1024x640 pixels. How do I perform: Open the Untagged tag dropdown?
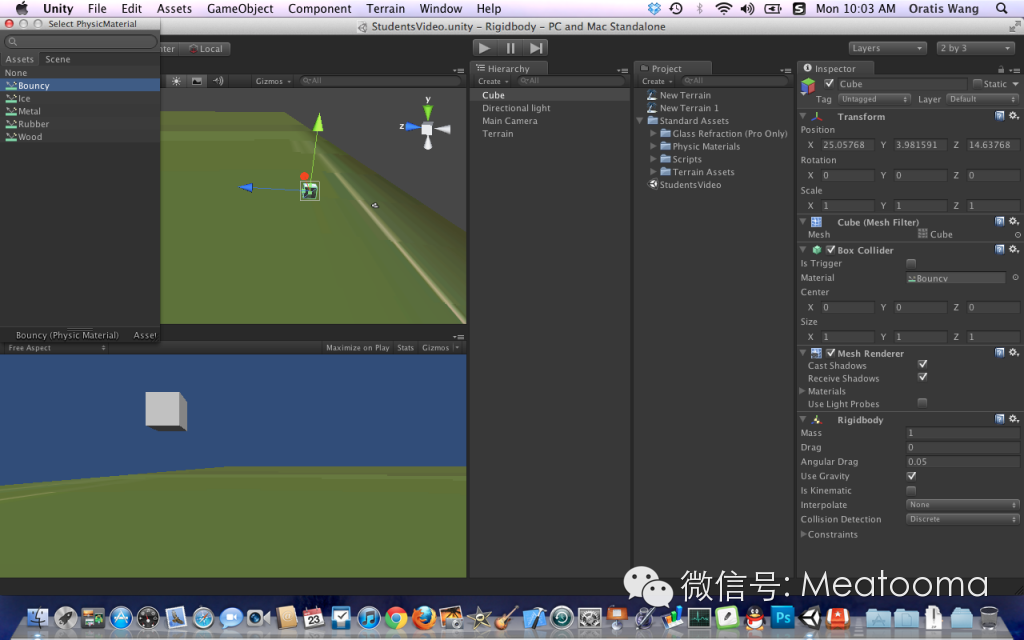pos(874,99)
